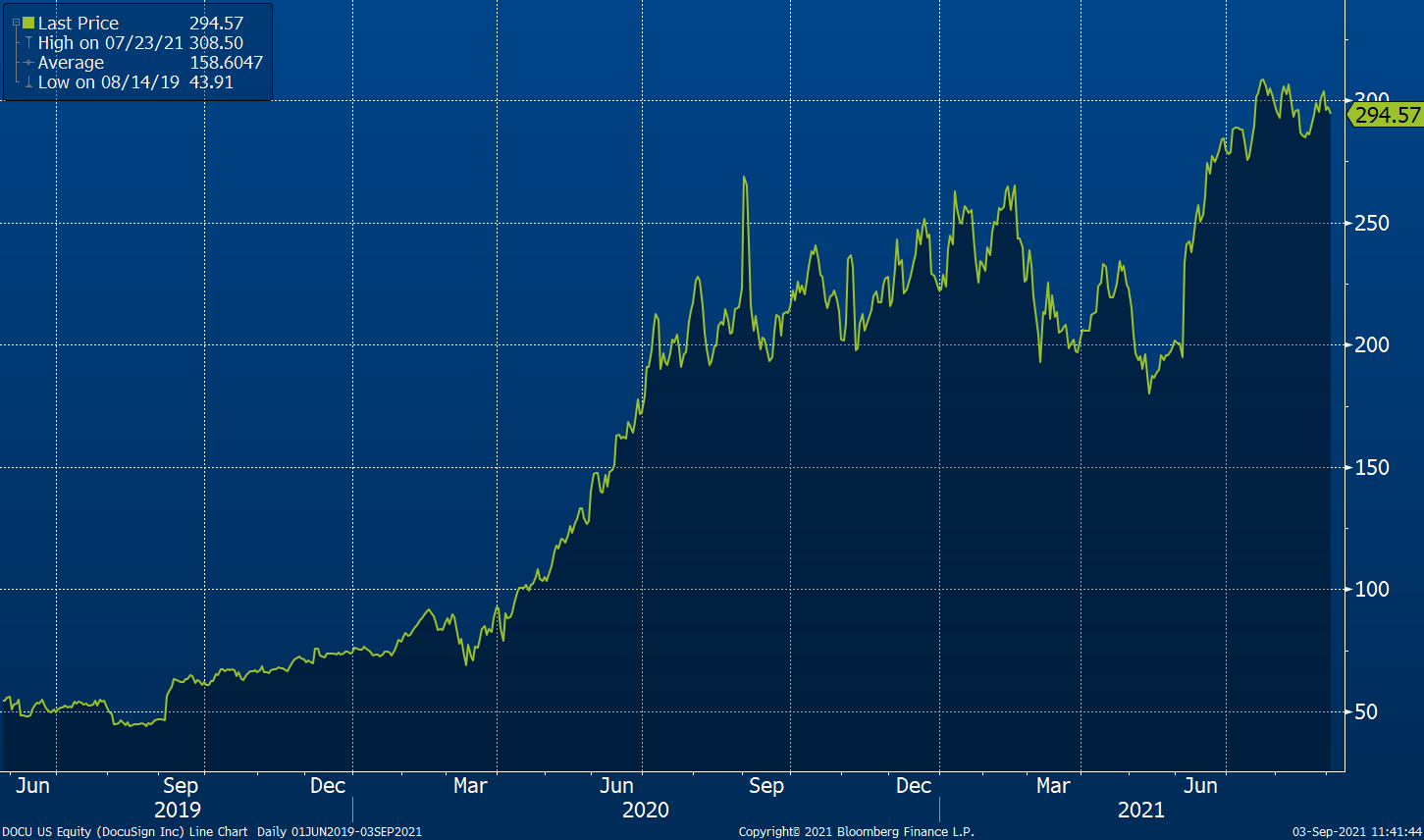
Task: Select 'High on 07/23/21' legend entry
Action: (x=111, y=43)
